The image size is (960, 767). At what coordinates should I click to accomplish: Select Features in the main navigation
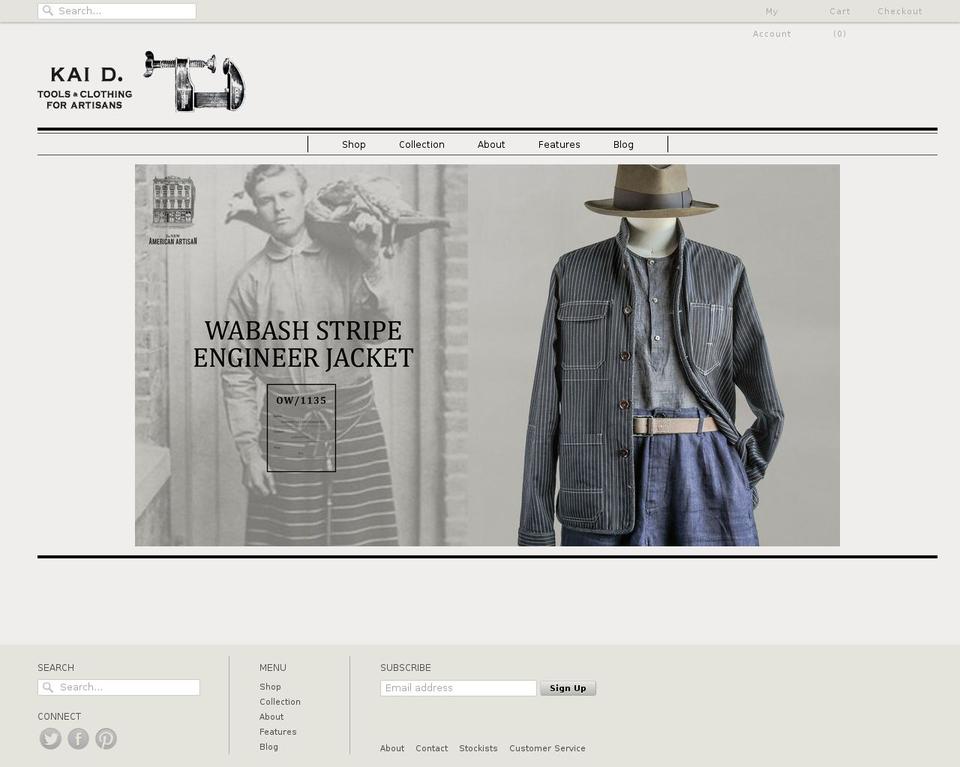coord(559,144)
